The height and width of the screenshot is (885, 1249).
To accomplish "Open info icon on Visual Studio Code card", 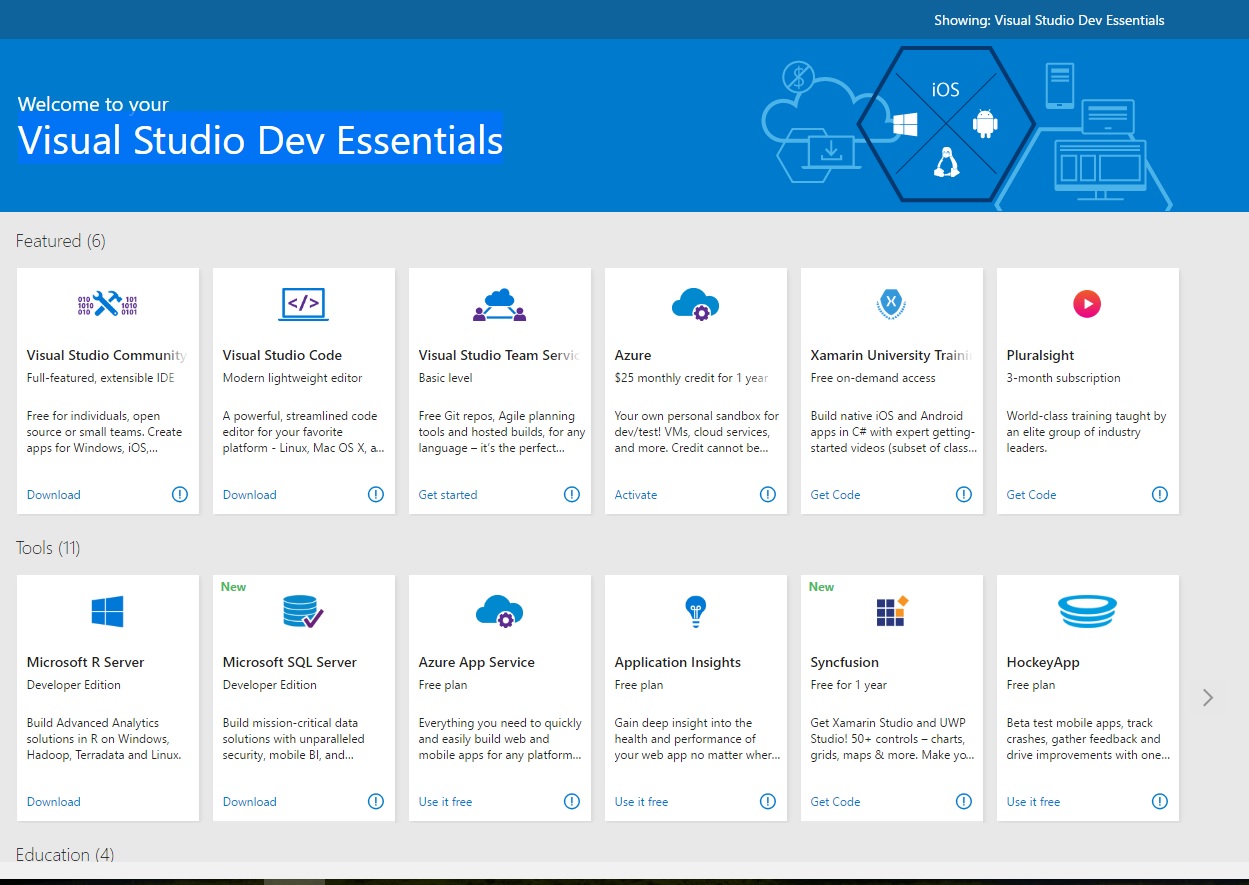I will (376, 494).
